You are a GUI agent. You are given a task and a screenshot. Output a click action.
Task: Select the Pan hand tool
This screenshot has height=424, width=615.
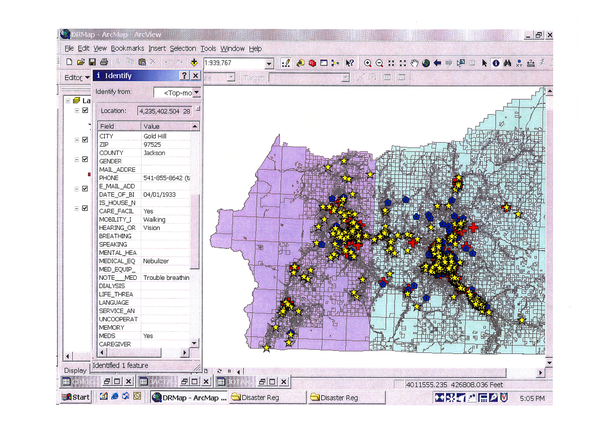coord(414,63)
